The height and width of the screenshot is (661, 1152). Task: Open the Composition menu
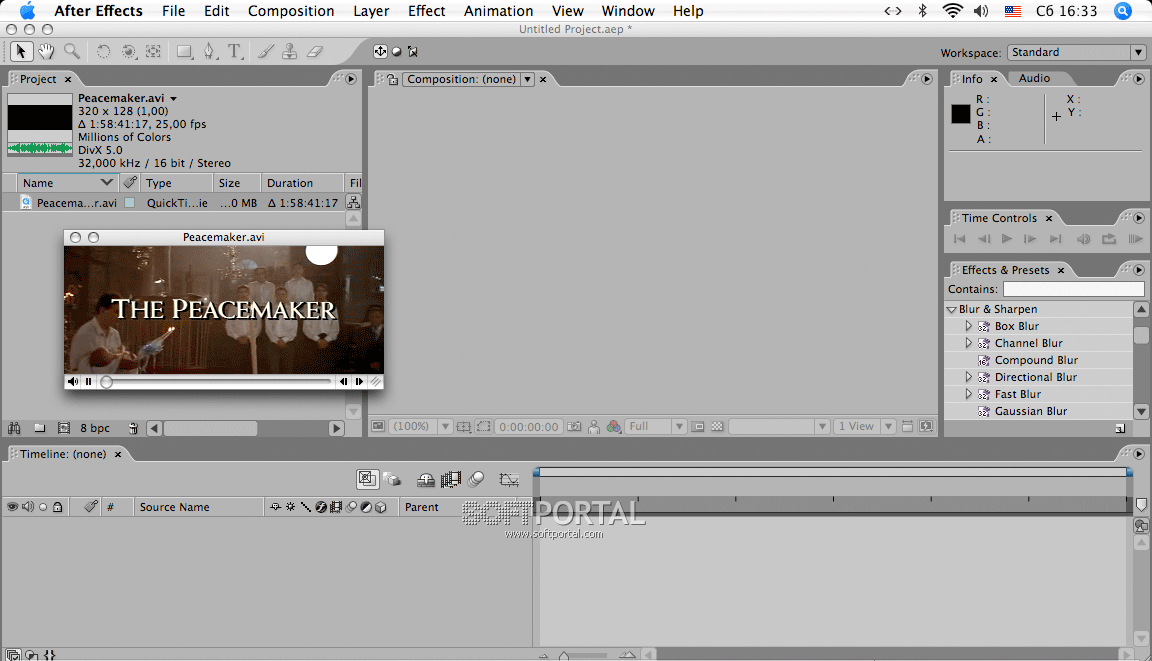pyautogui.click(x=291, y=11)
